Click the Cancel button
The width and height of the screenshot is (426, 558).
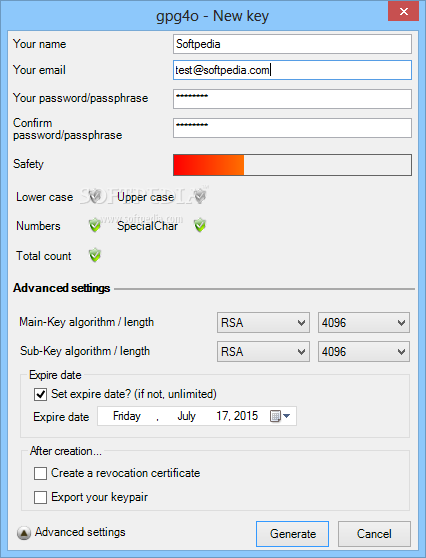tap(374, 534)
